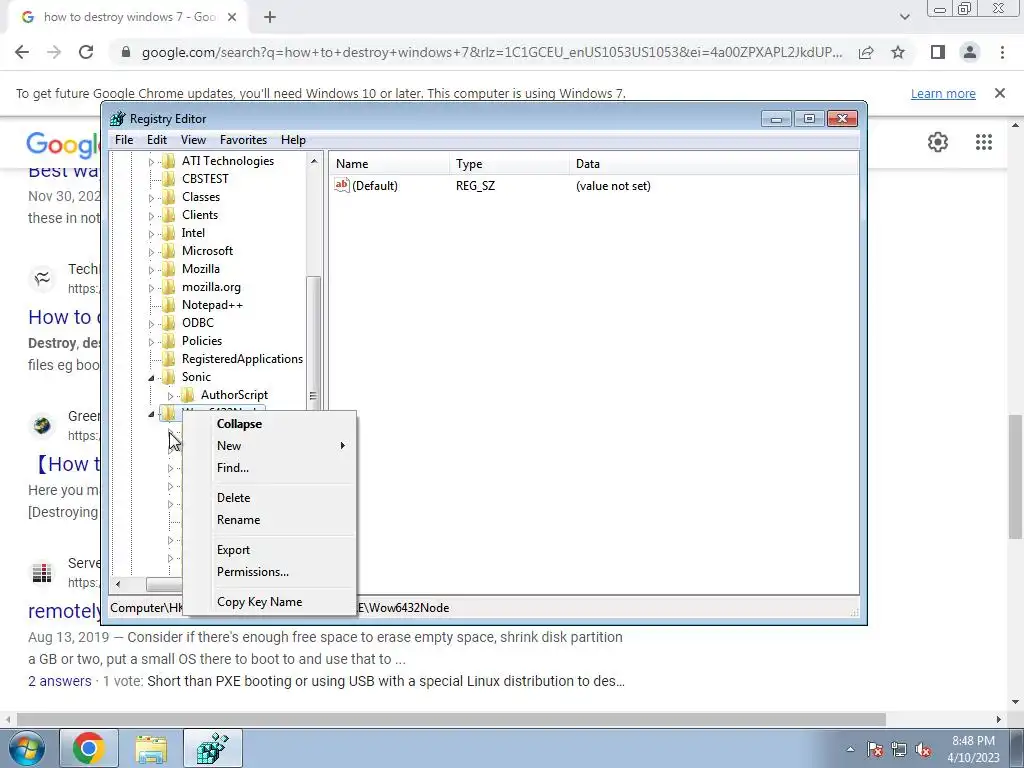Expand the Mozilla registry key
The height and width of the screenshot is (768, 1024).
[152, 269]
